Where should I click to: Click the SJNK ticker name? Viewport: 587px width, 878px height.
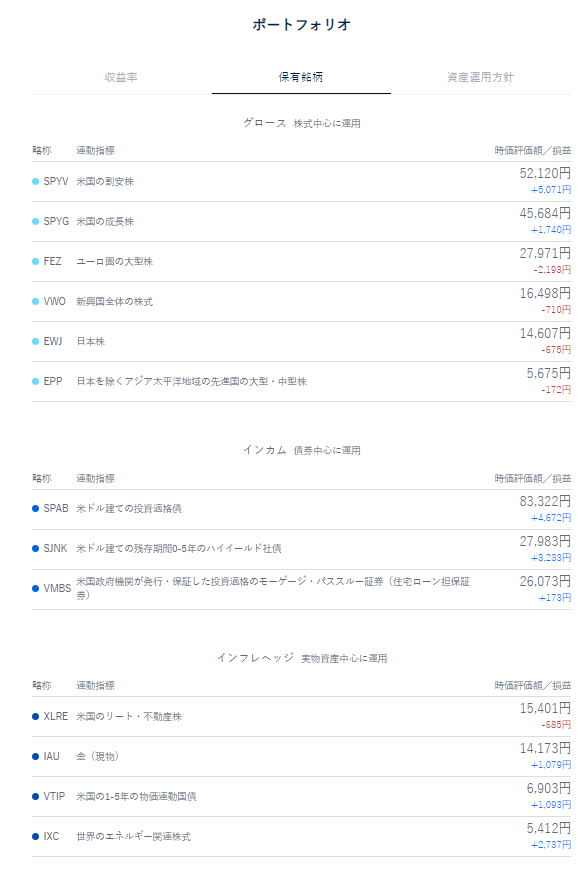click(55, 548)
